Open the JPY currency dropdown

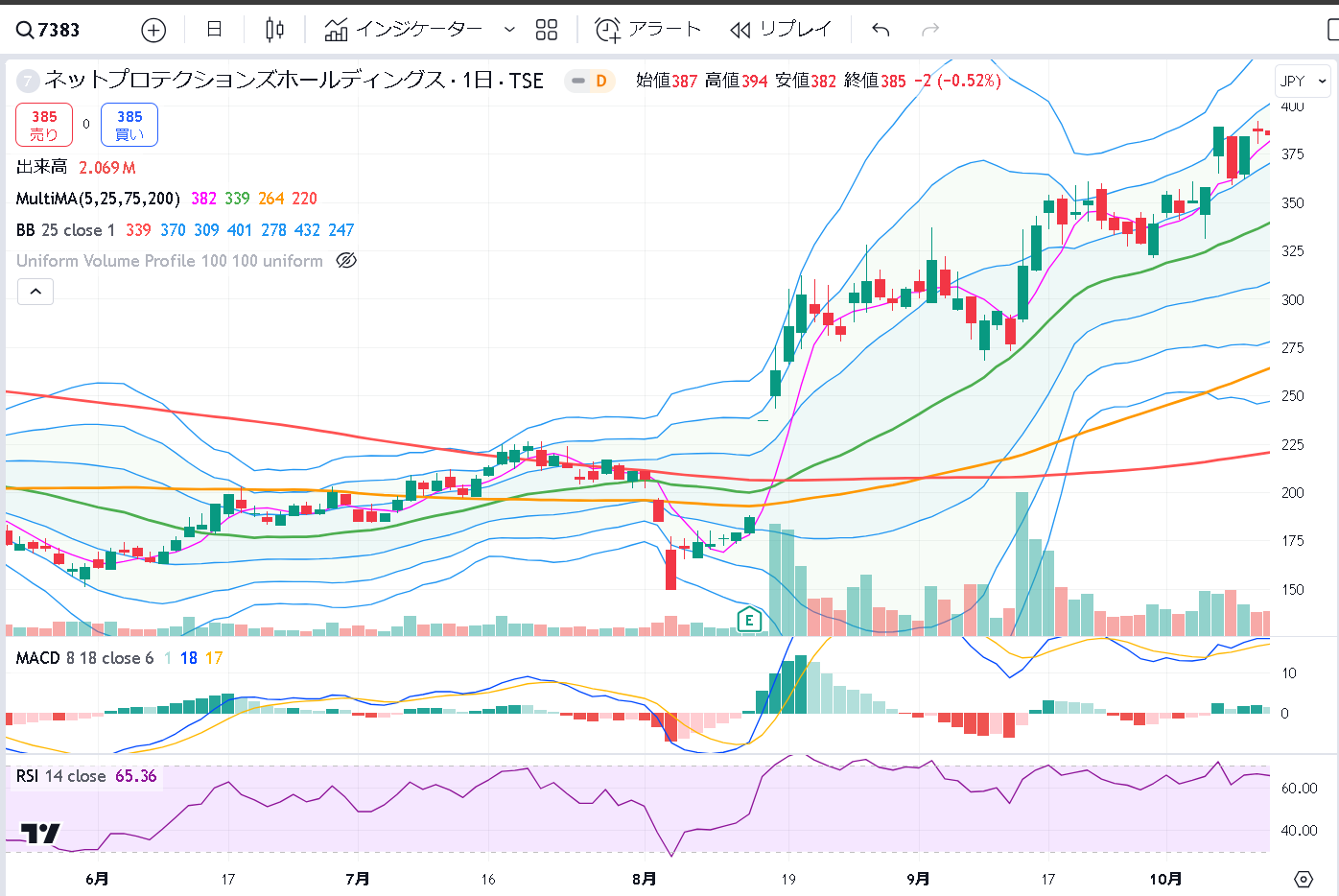pos(1303,81)
